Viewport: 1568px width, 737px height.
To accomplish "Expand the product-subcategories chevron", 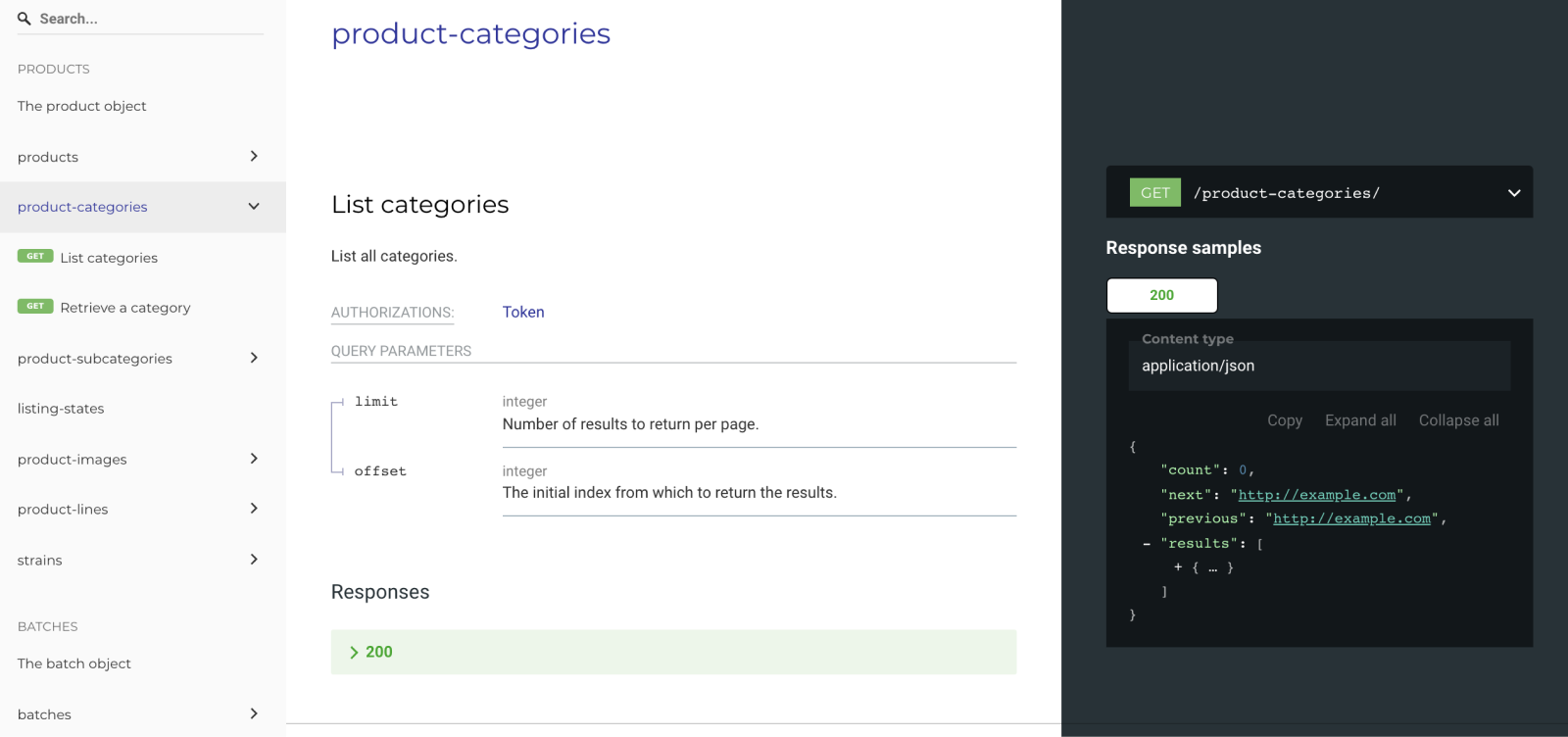I will [254, 359].
